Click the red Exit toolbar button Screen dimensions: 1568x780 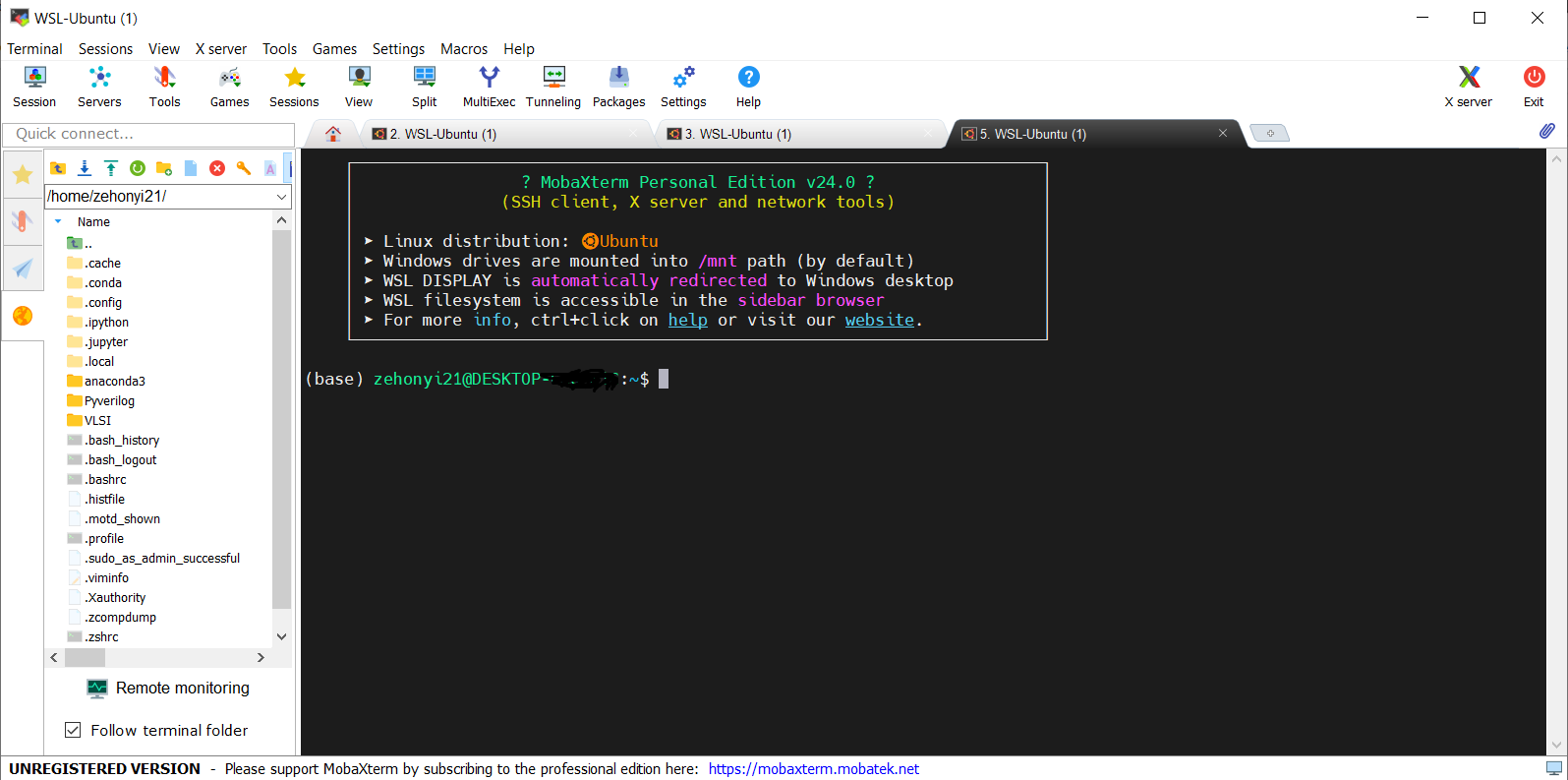(1534, 87)
